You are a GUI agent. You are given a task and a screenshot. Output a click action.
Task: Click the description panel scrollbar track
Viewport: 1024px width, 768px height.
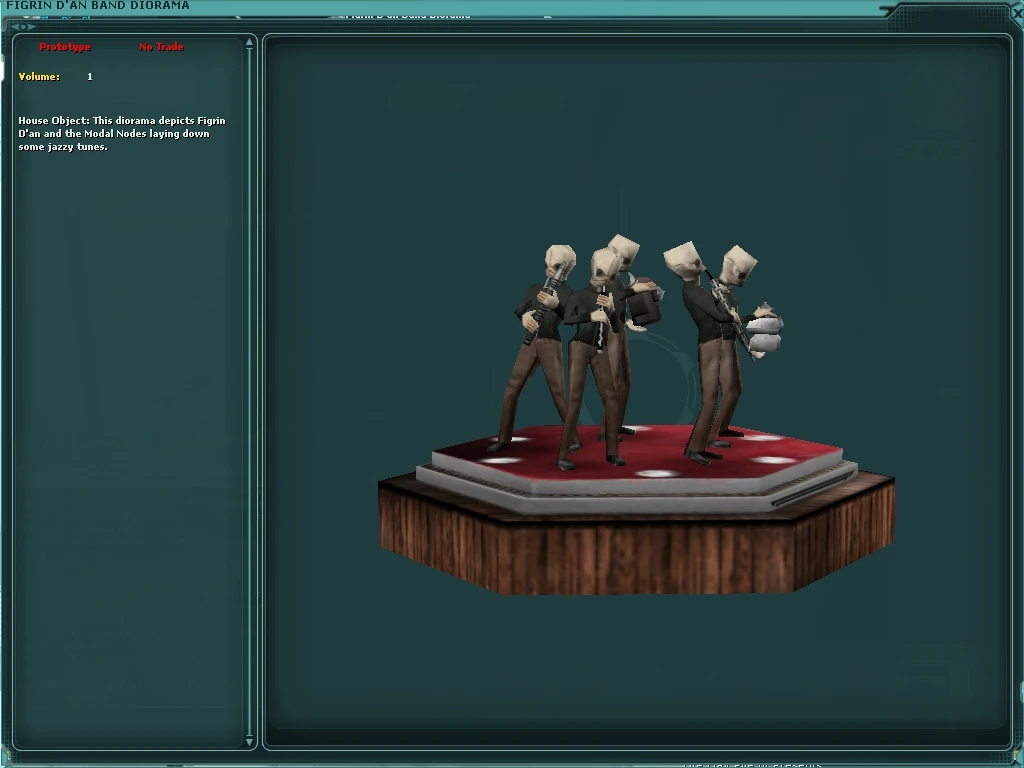point(249,392)
